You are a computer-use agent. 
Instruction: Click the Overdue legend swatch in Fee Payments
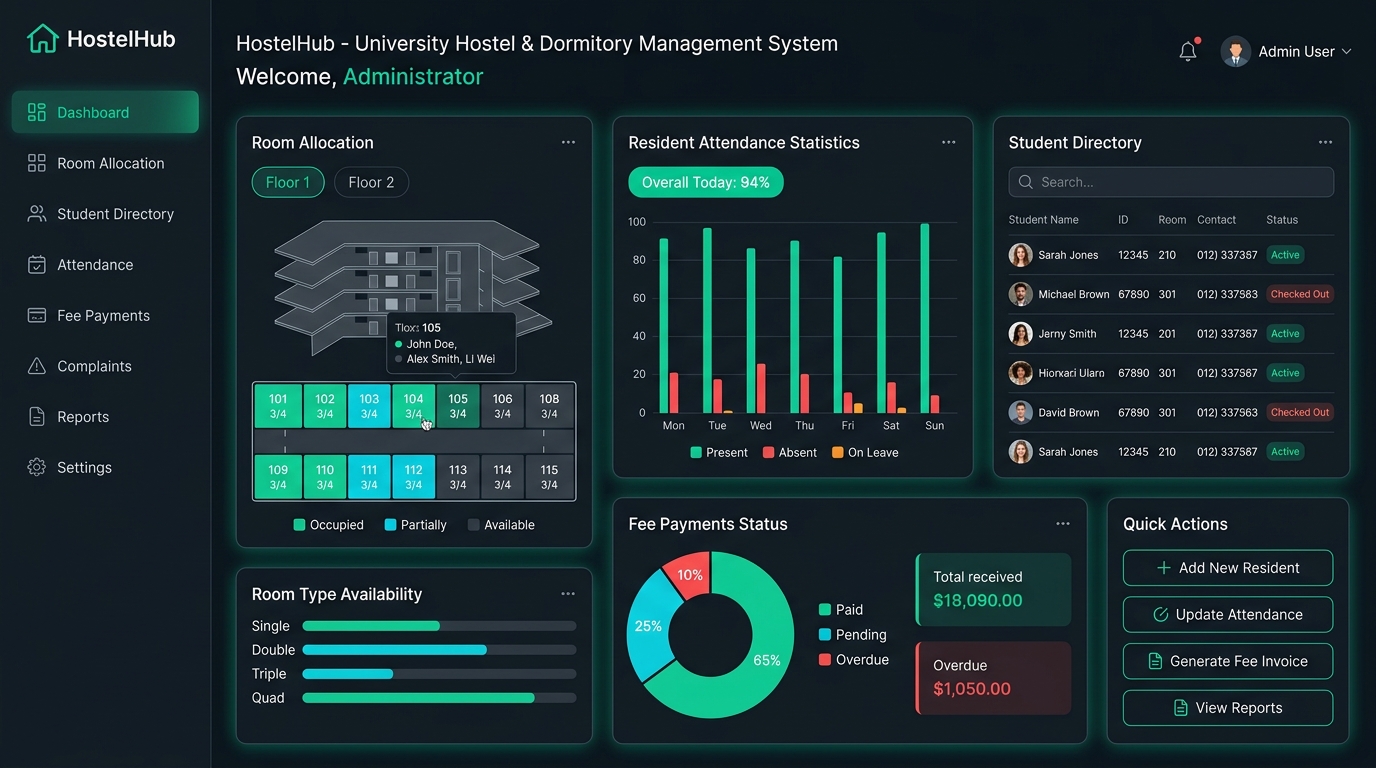point(825,659)
